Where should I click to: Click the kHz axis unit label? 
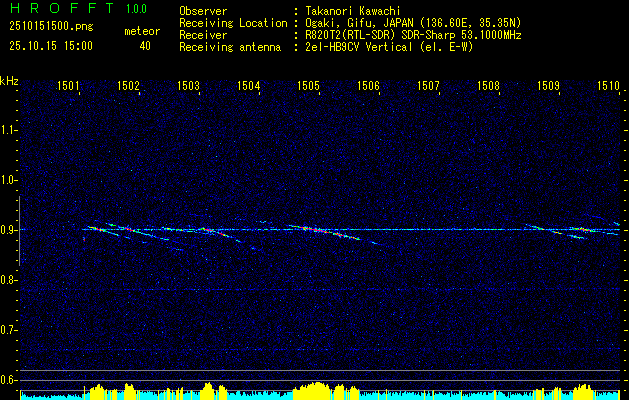[9, 81]
